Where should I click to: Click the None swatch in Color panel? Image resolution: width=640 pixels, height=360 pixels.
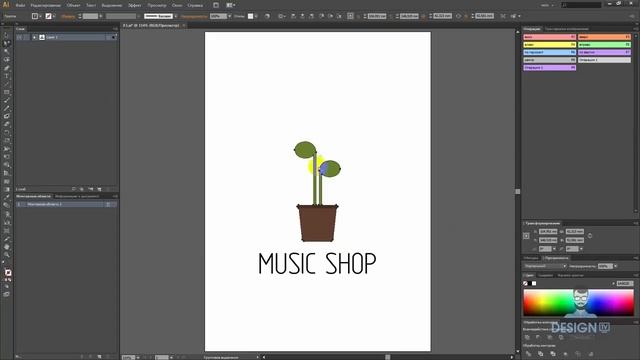(x=525, y=283)
